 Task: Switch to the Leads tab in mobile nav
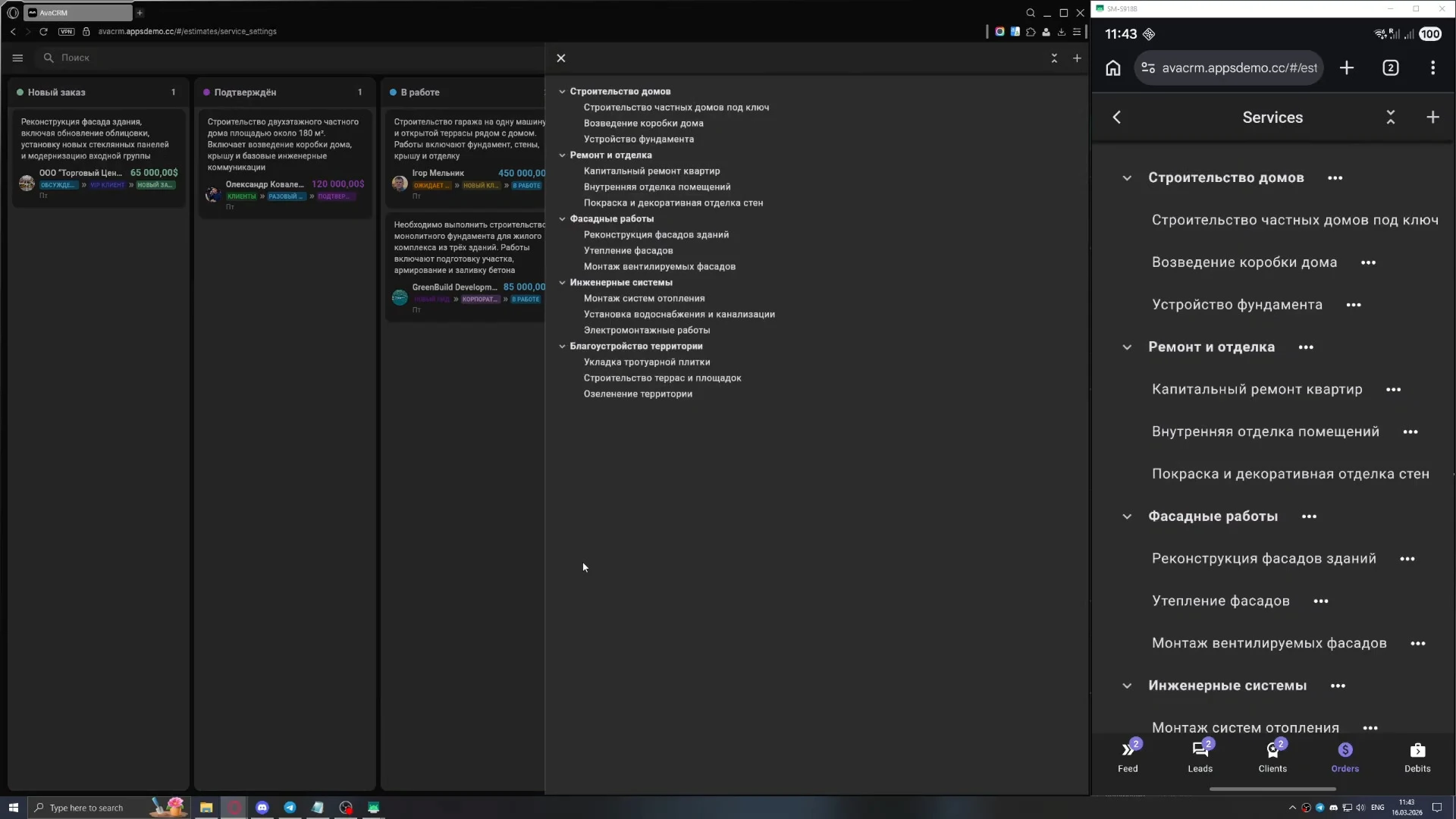click(1200, 757)
